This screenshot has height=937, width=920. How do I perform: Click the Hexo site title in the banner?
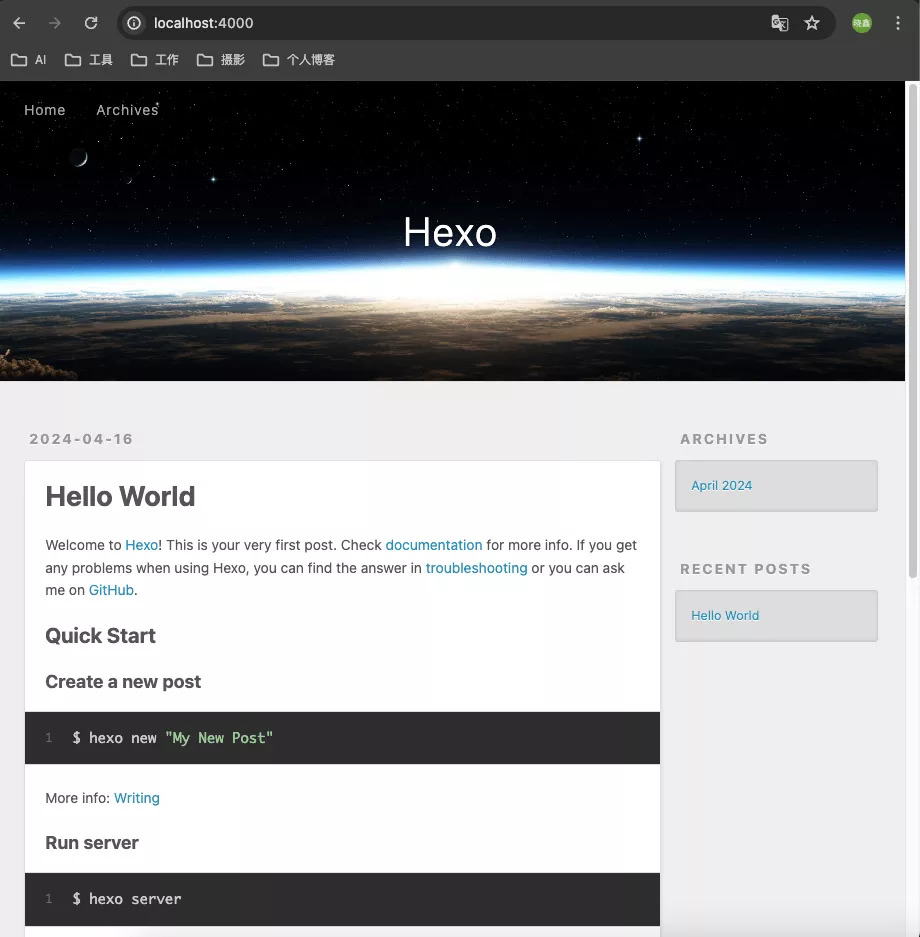450,232
